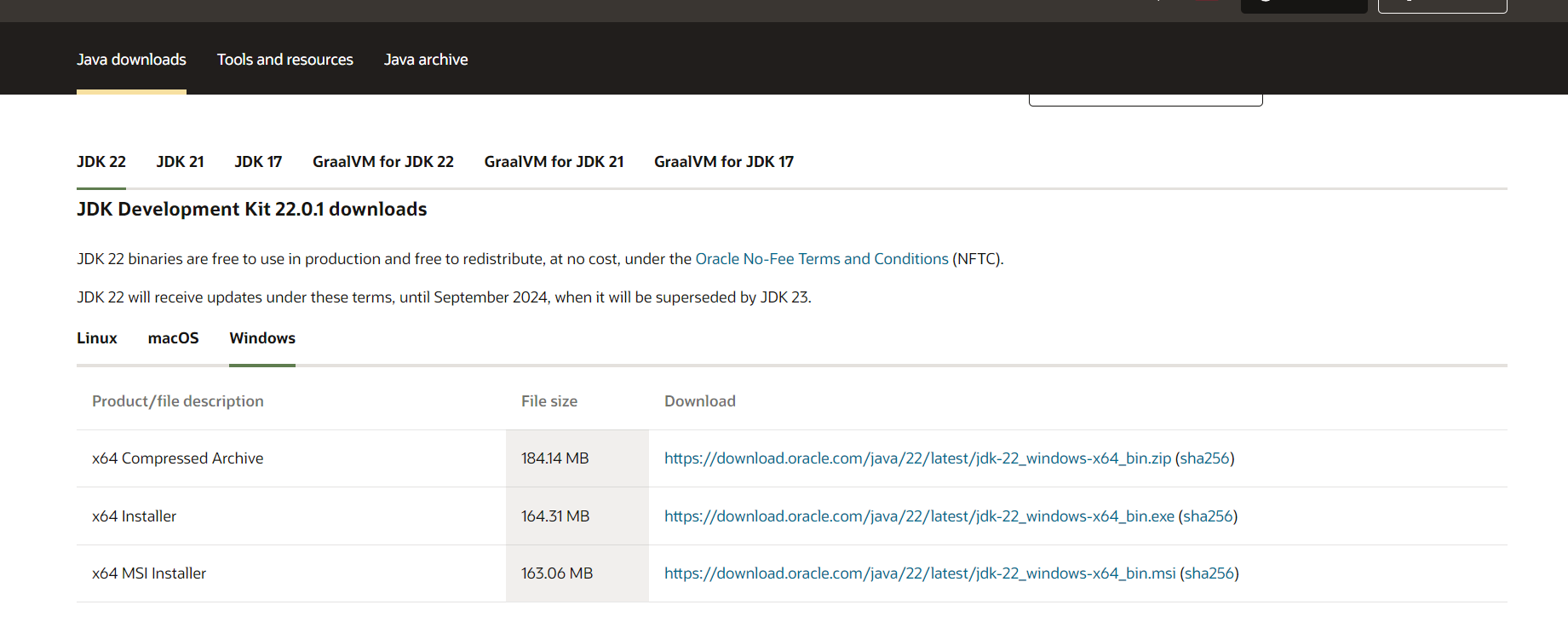
Task: Select the Windows OS tab
Action: tap(262, 338)
